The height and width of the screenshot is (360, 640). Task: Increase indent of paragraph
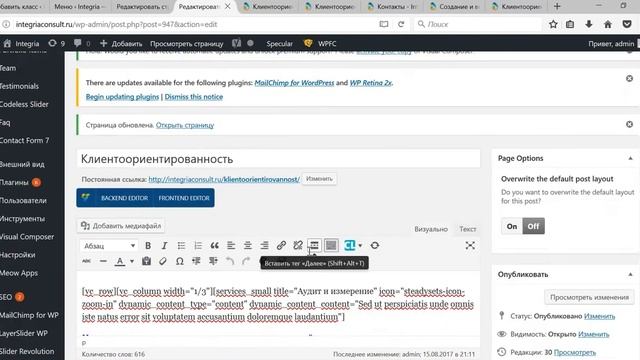pos(213,261)
